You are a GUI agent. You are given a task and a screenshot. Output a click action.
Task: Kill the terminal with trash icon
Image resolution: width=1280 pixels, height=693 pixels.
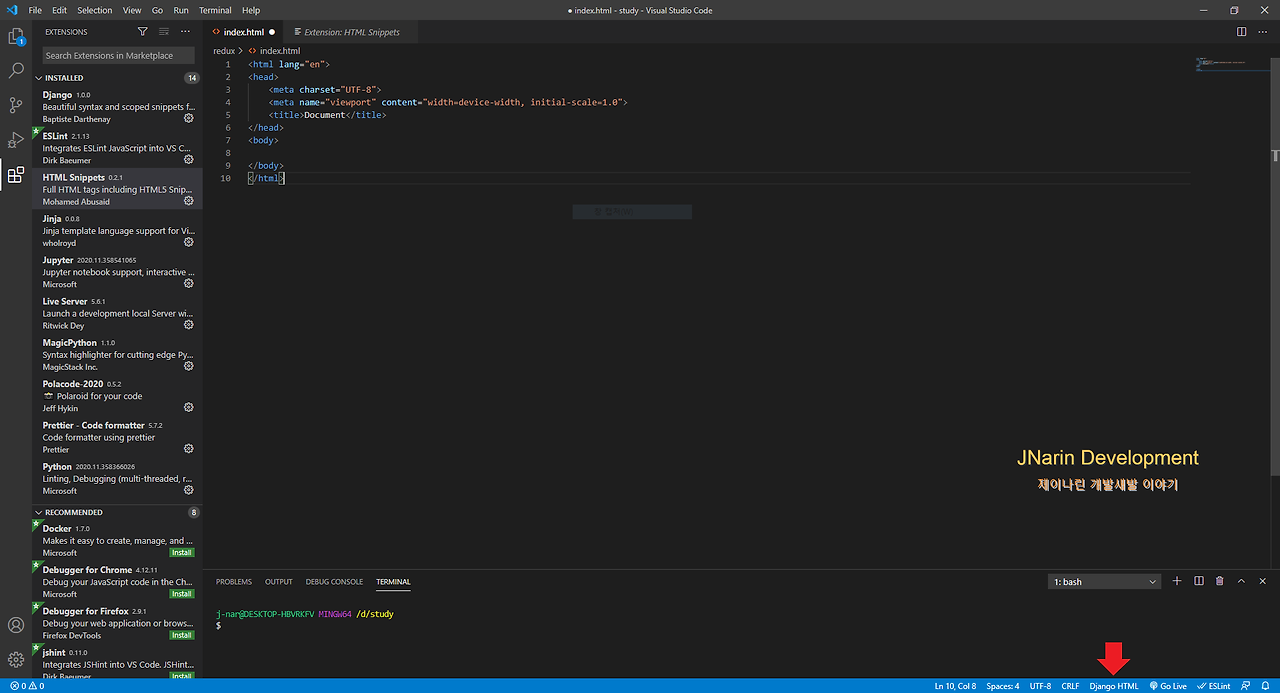pyautogui.click(x=1219, y=581)
